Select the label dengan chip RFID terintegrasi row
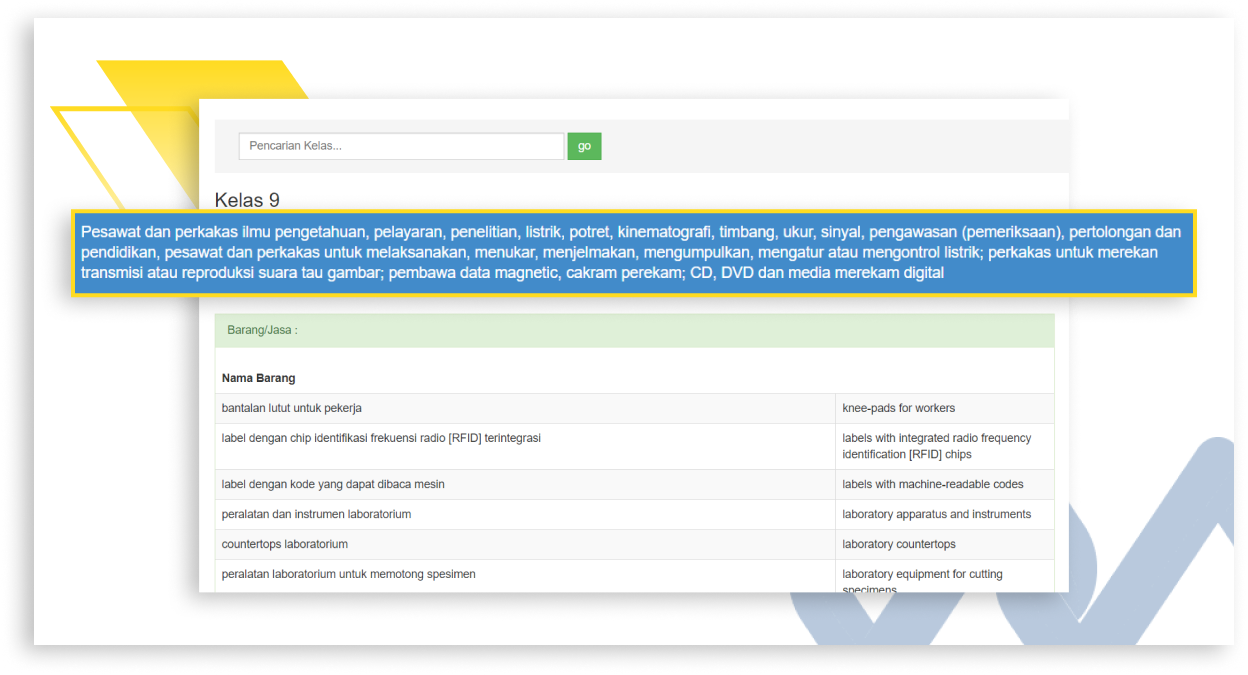 point(381,438)
